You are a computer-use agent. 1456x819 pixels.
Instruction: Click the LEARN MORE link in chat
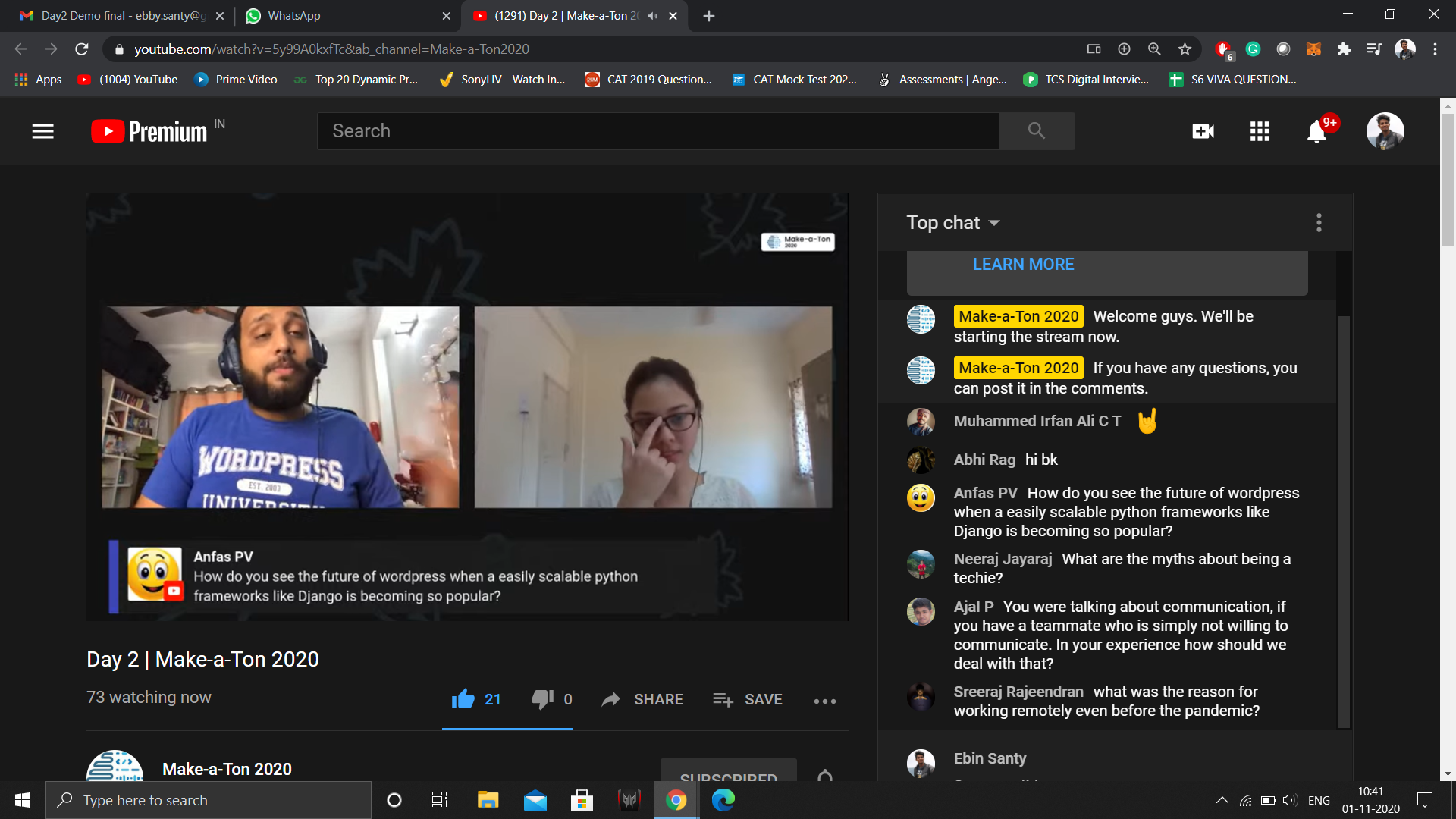coord(1023,264)
